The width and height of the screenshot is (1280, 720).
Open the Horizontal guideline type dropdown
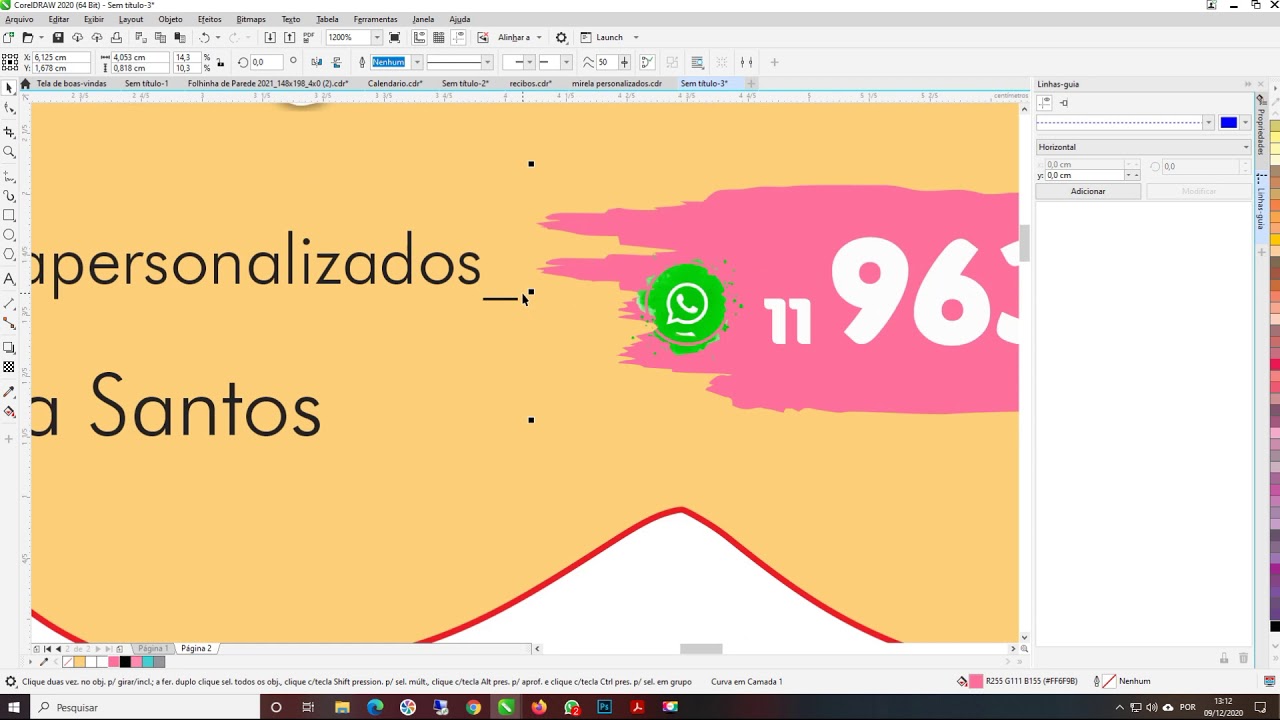click(1143, 147)
